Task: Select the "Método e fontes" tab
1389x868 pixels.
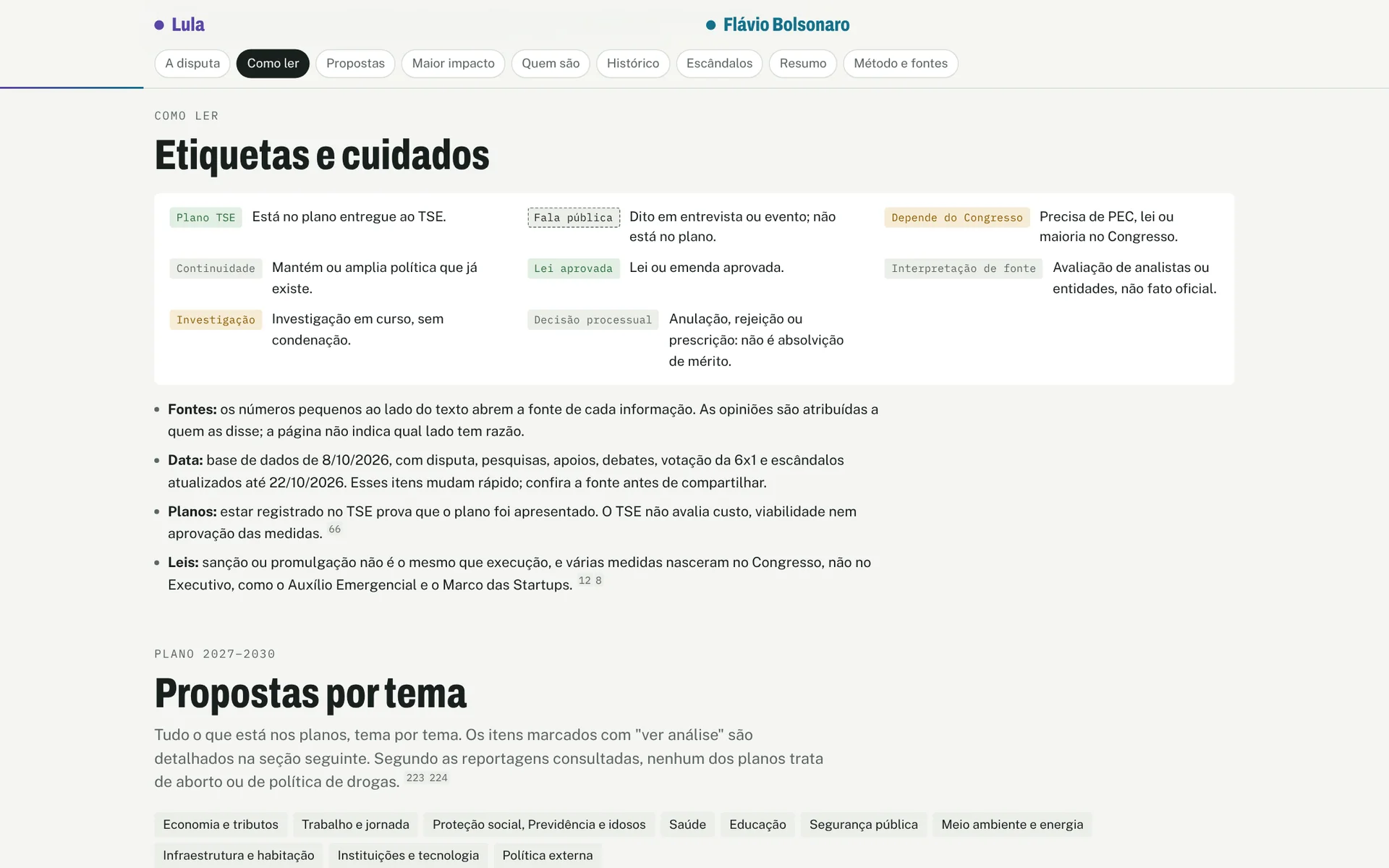Action: 901,64
